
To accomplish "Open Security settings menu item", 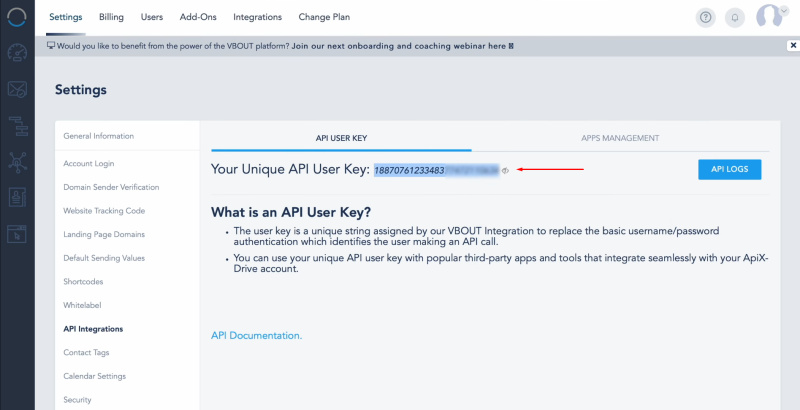I will pos(77,400).
